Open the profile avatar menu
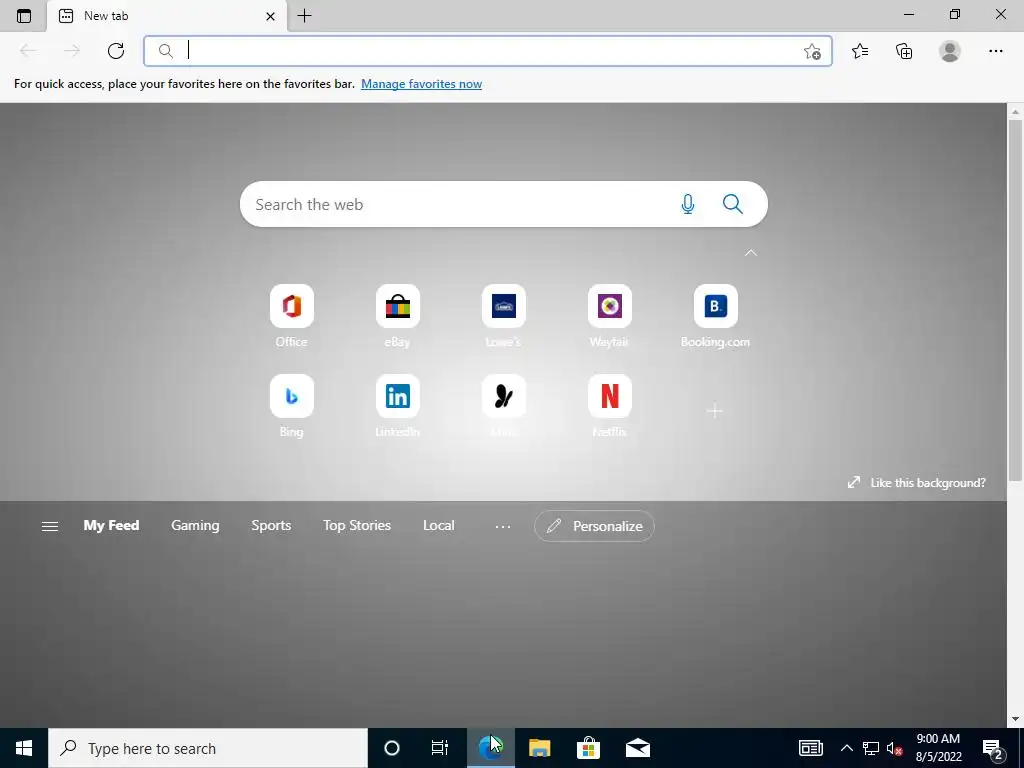 (950, 51)
